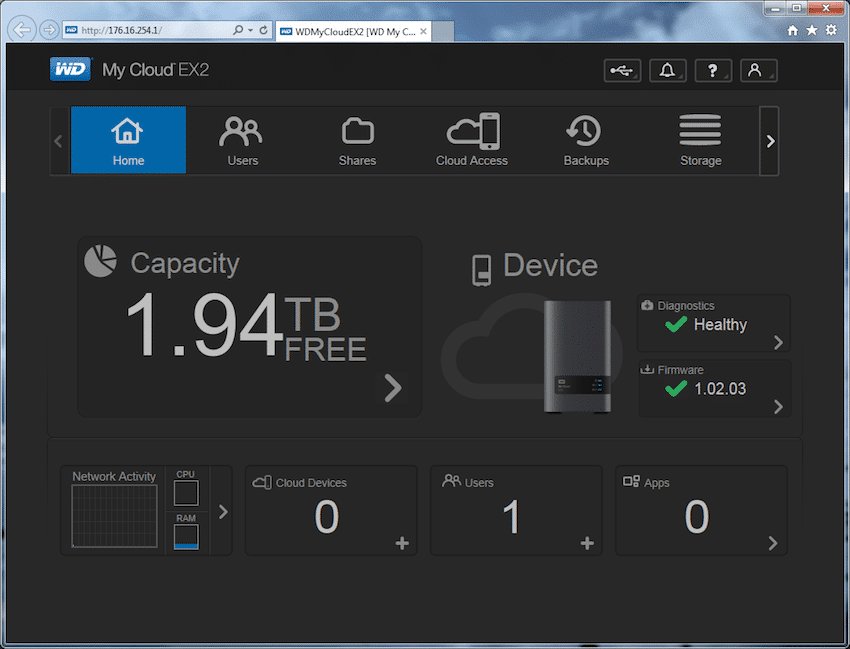Open the Backups section
Viewport: 850px width, 649px height.
click(x=586, y=140)
